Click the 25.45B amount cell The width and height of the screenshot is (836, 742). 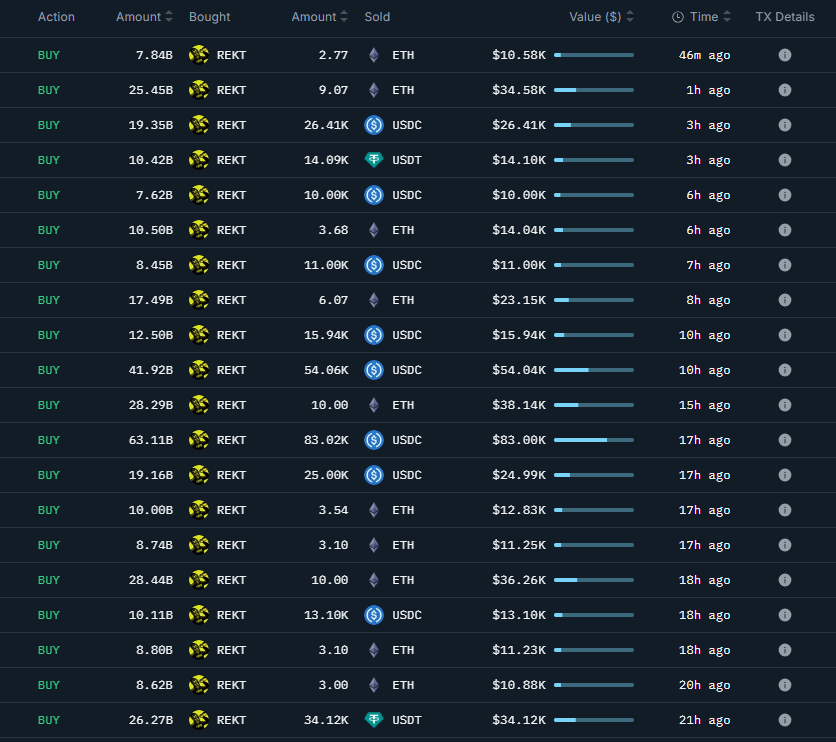tap(151, 90)
